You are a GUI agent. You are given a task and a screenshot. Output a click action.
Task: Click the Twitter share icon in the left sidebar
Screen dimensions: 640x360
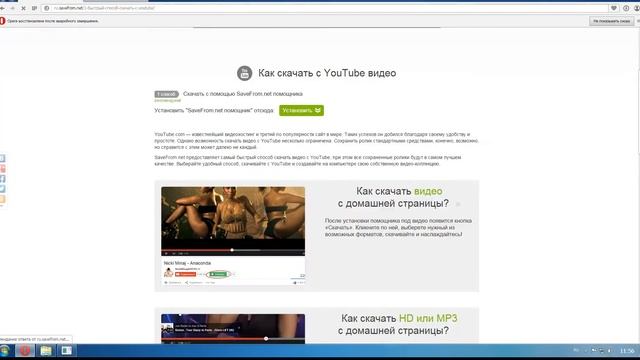(2, 189)
